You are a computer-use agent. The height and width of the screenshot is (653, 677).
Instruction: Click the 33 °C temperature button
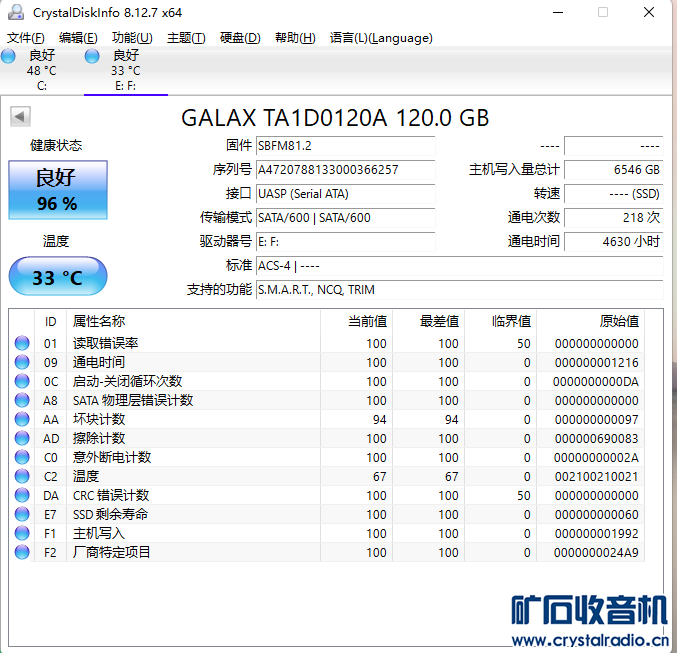pyautogui.click(x=58, y=276)
